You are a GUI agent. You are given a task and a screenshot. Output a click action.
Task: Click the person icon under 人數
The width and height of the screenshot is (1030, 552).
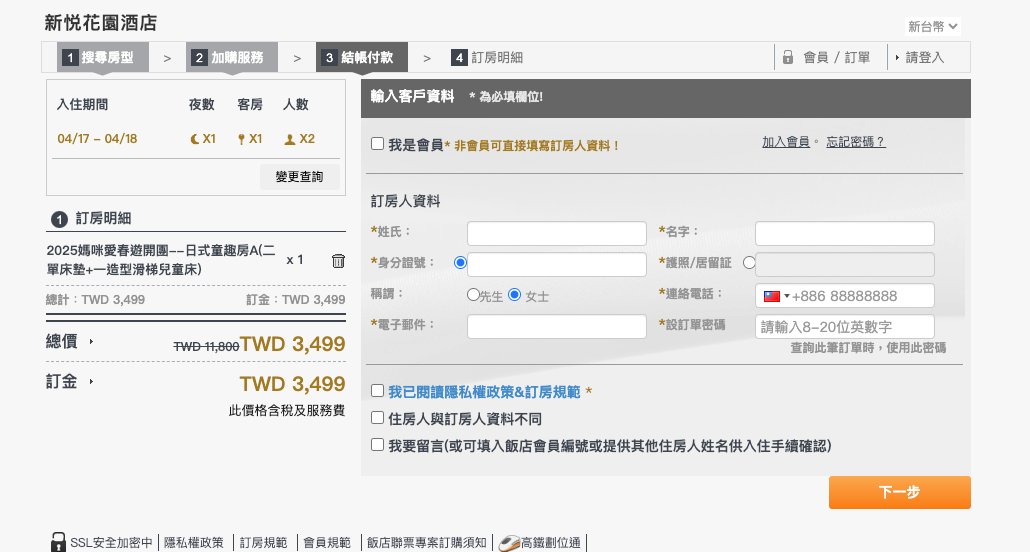289,139
